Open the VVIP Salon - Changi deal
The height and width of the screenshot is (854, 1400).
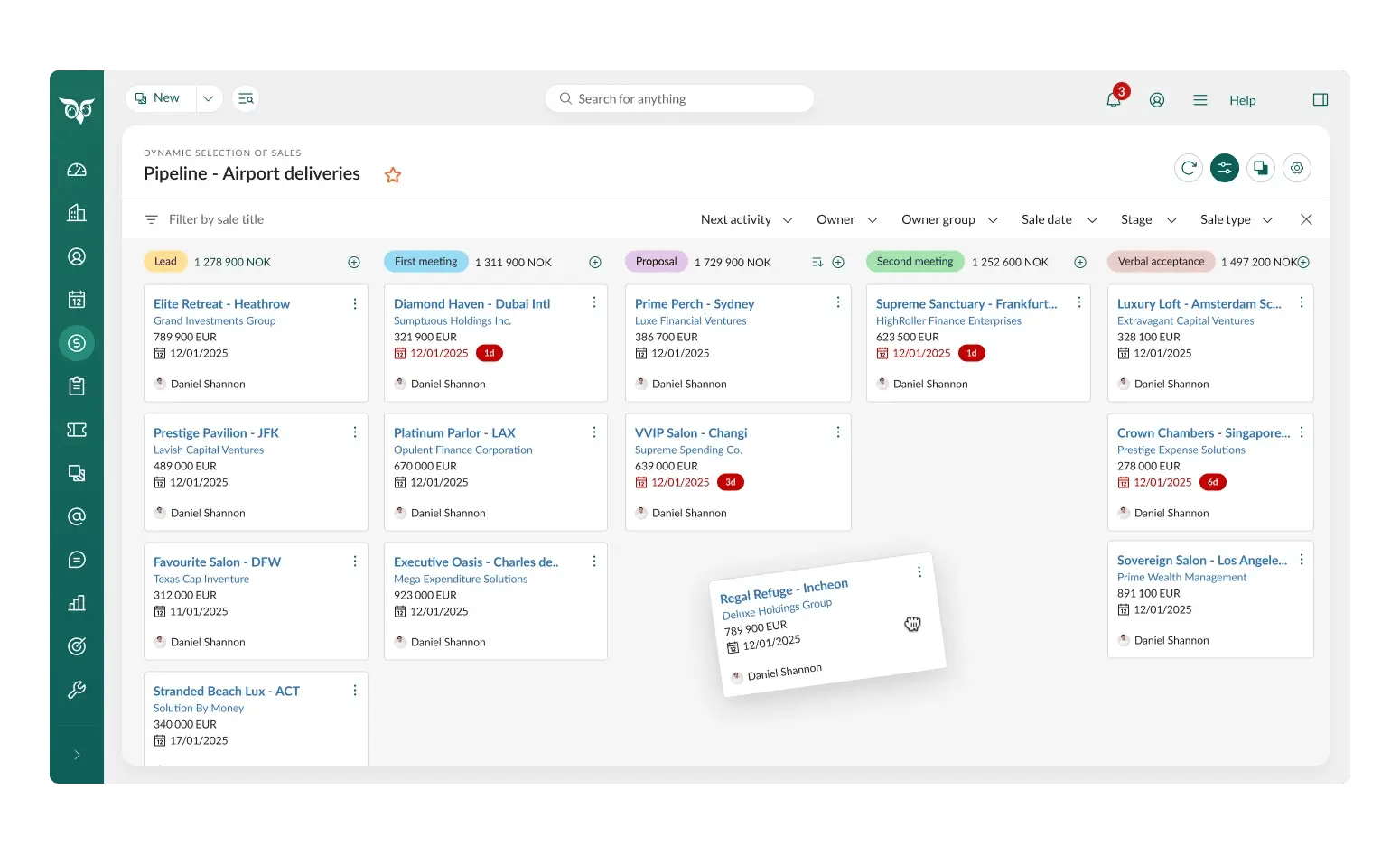[x=691, y=432]
